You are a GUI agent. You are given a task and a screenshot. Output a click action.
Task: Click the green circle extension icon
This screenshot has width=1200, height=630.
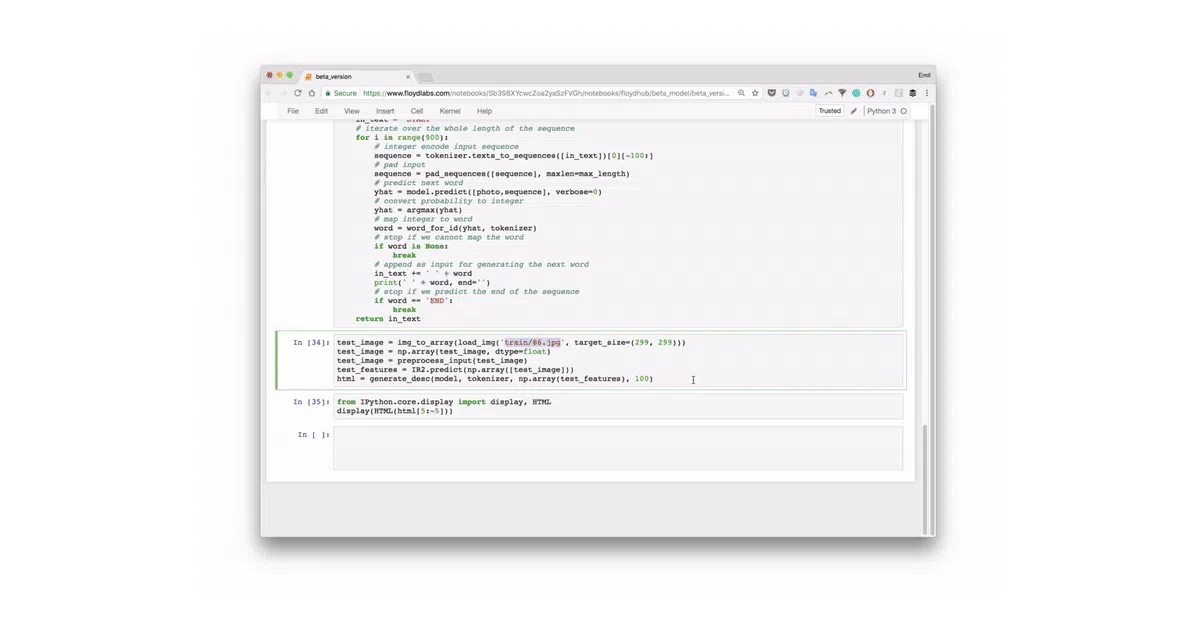click(856, 93)
